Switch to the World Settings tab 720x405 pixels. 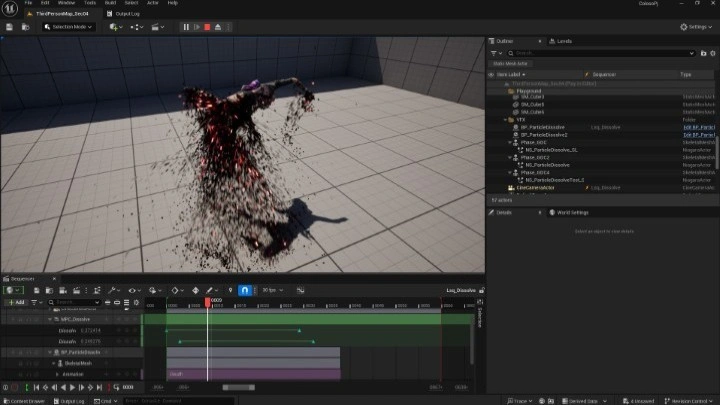(571, 212)
